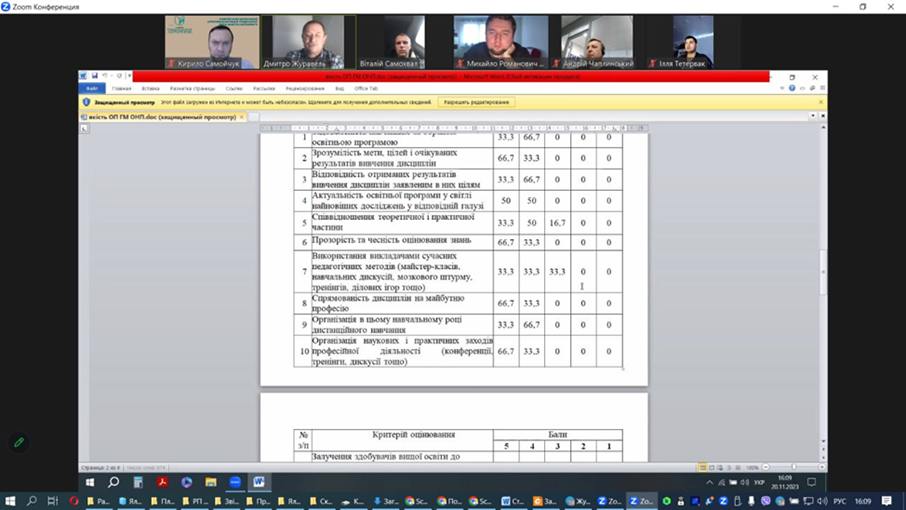Select Андрій Чаплинський video thumbnail
The width and height of the screenshot is (906, 510).
(x=597, y=42)
